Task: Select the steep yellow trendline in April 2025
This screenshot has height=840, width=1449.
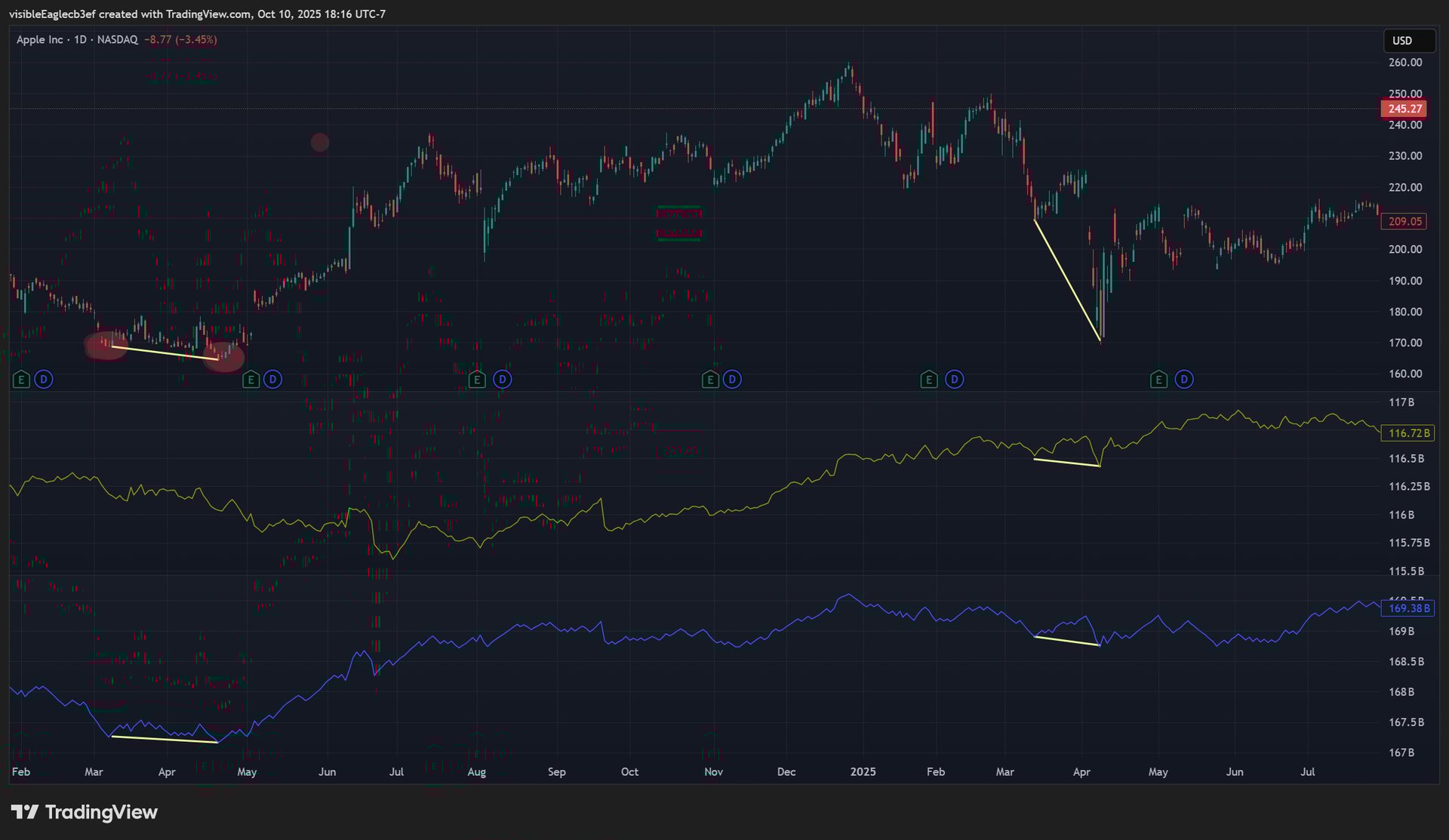Action: pos(1067,281)
